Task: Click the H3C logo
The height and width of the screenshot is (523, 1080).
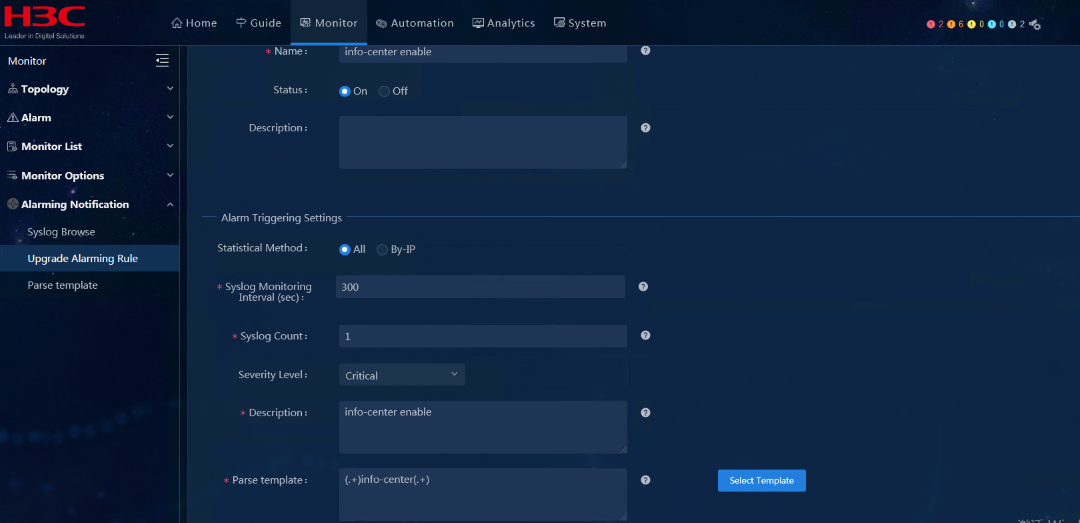Action: [x=45, y=21]
